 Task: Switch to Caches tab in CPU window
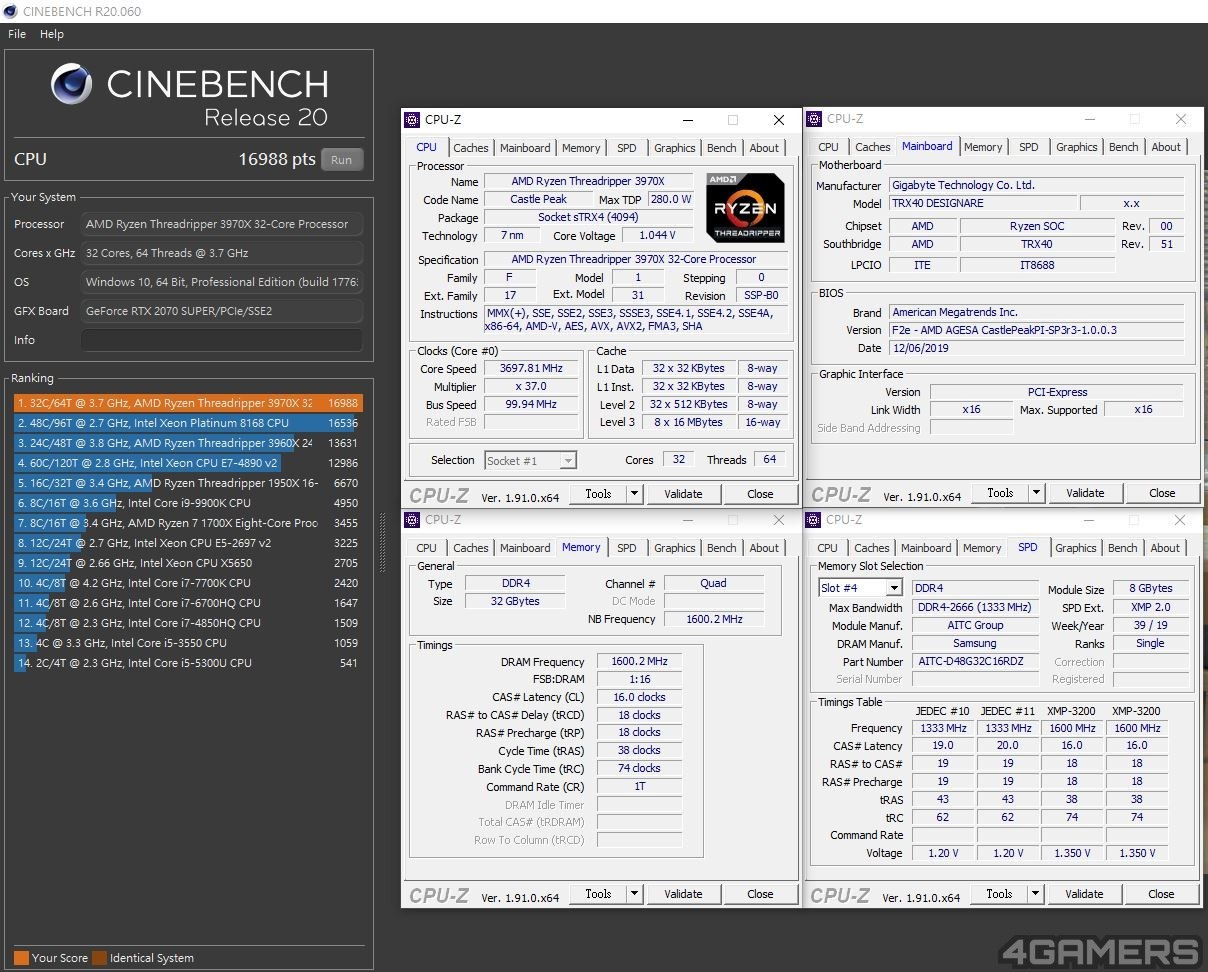(x=471, y=148)
